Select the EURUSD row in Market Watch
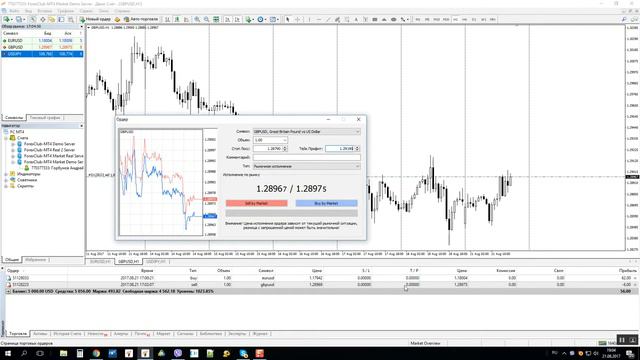Image resolution: width=640 pixels, height=360 pixels. pyautogui.click(x=42, y=40)
